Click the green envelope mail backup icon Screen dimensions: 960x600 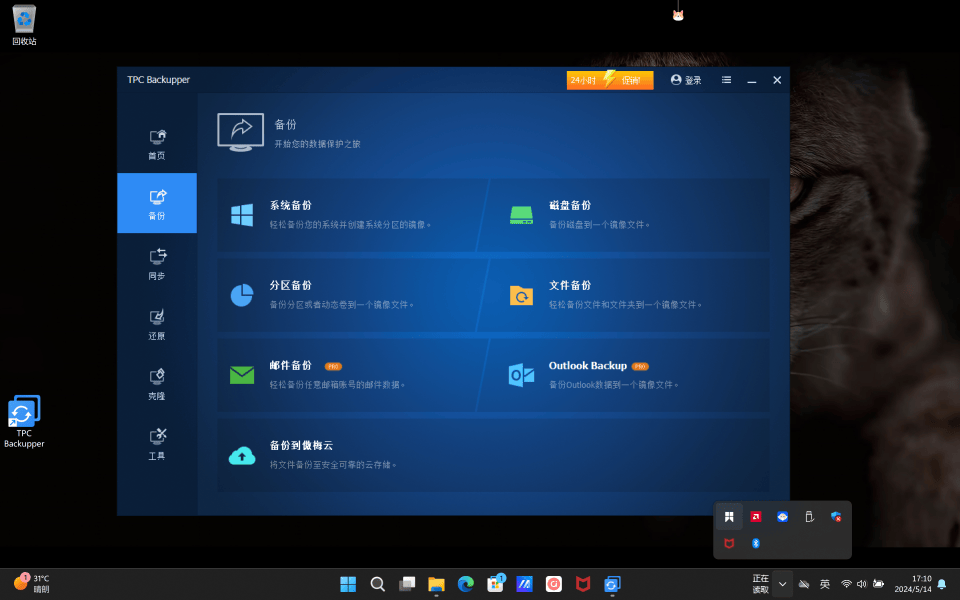click(242, 375)
